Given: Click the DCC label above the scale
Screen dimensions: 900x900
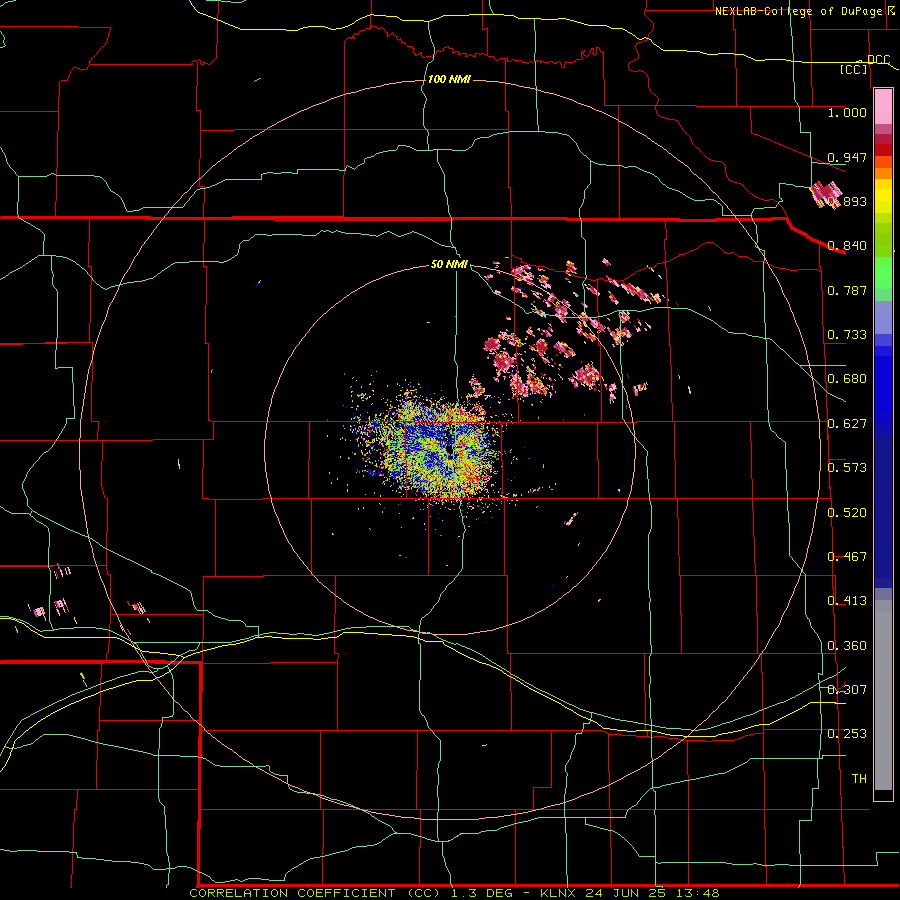Looking at the screenshot, I should coord(878,59).
